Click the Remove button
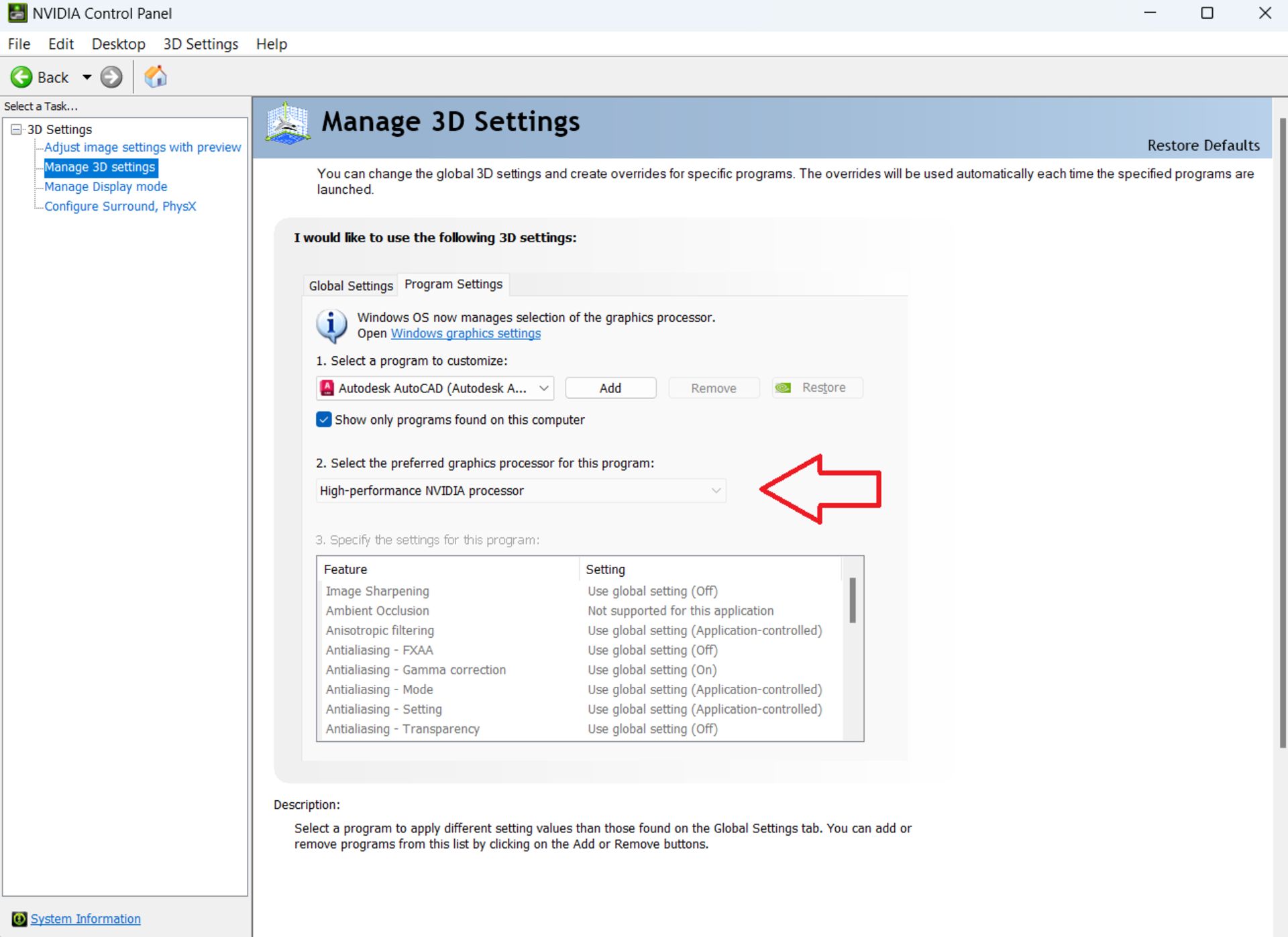Image resolution: width=1288 pixels, height=937 pixels. point(714,388)
